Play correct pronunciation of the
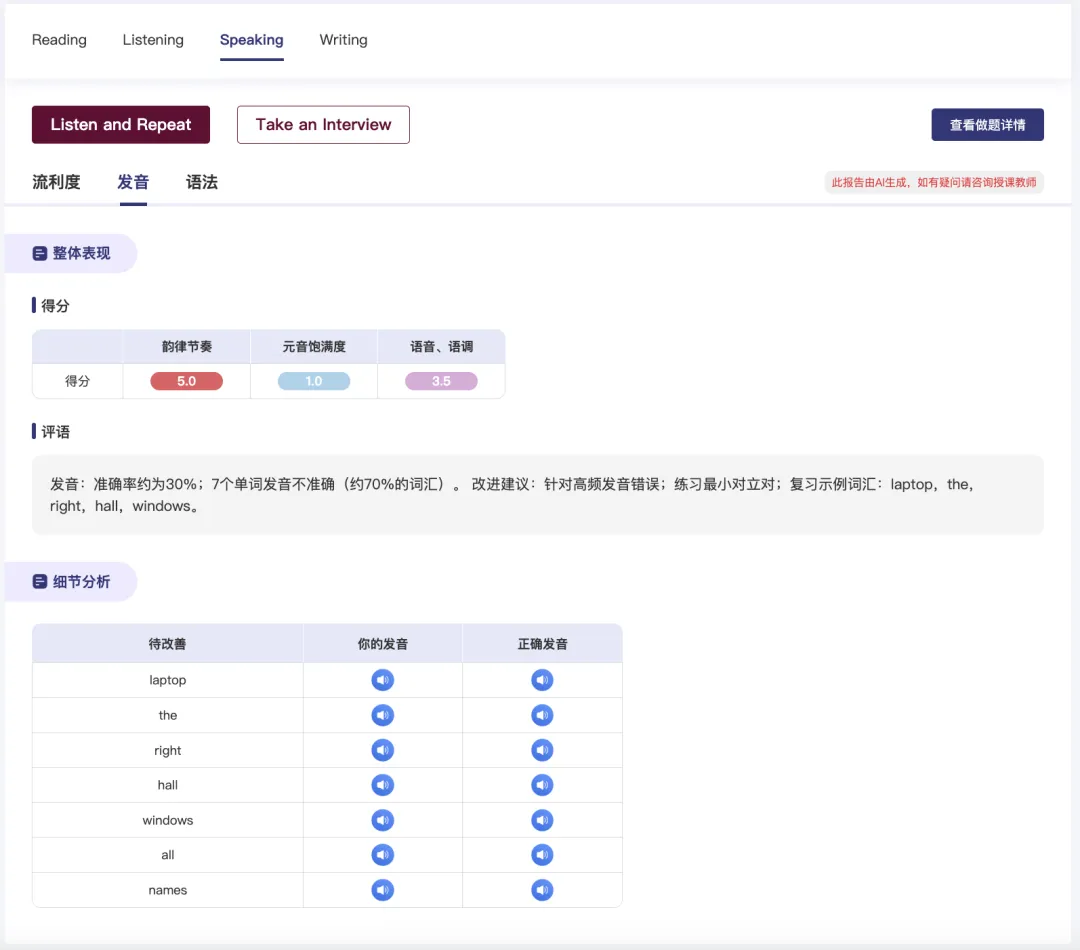1080x950 pixels. pos(542,715)
